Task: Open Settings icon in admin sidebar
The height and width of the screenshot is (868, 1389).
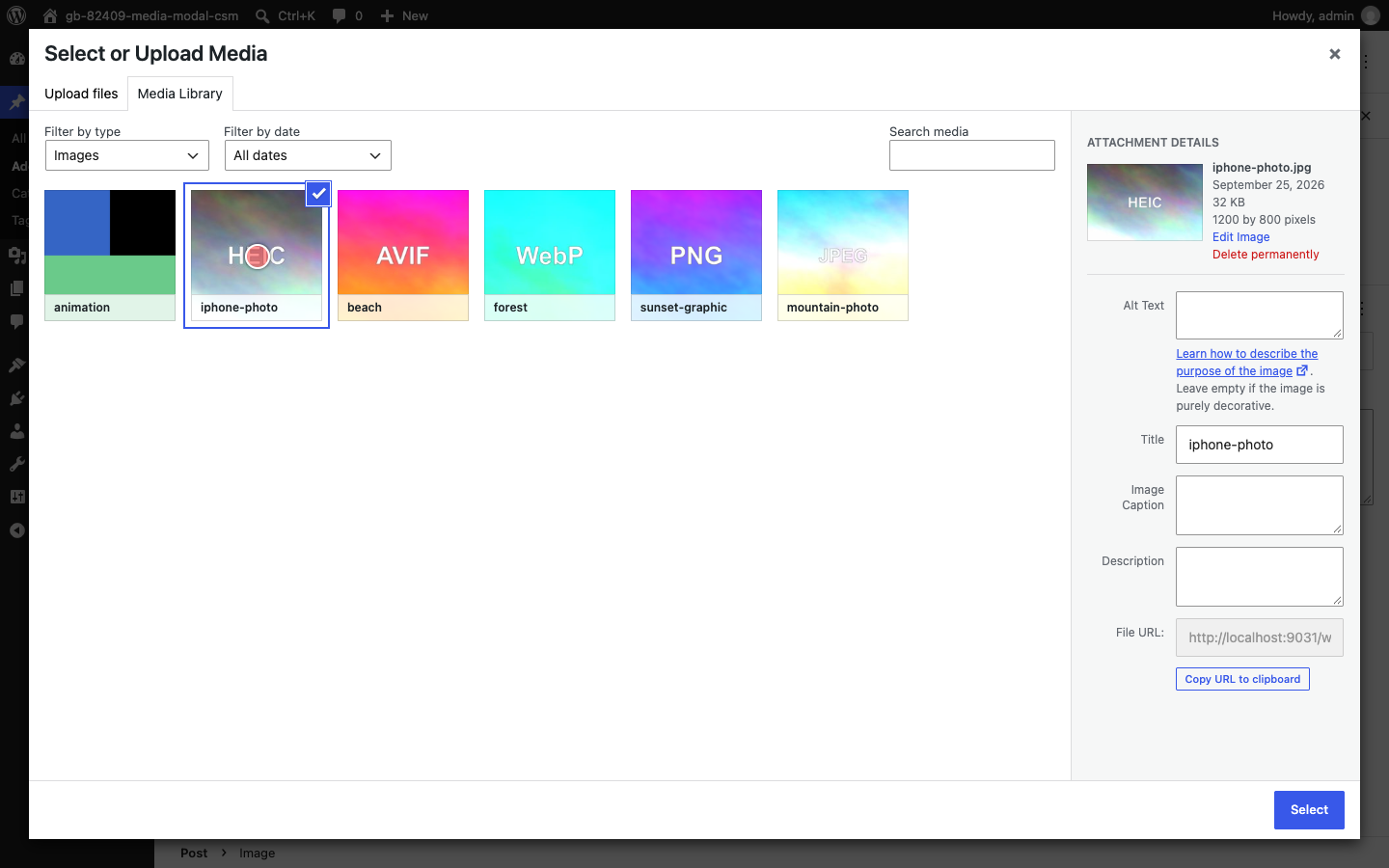Action: pyautogui.click(x=16, y=497)
